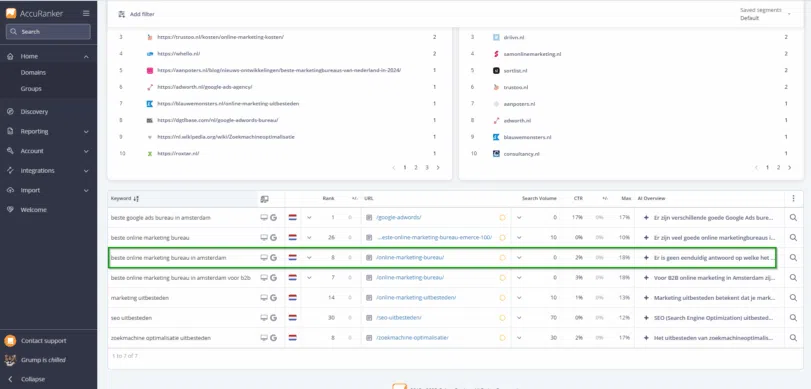Viewport: 811px width, 389px height.
Task: Go to Groups in the sidebar
Action: 31,88
